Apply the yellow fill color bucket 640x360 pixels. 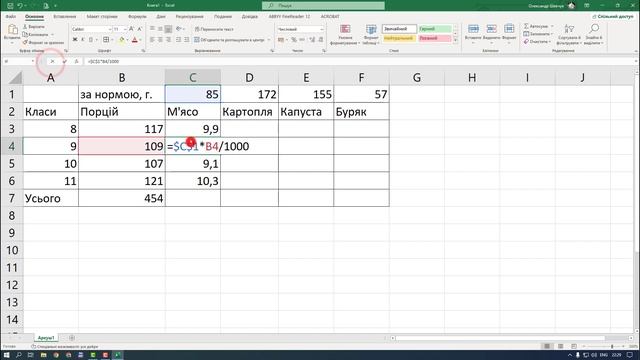pos(121,40)
